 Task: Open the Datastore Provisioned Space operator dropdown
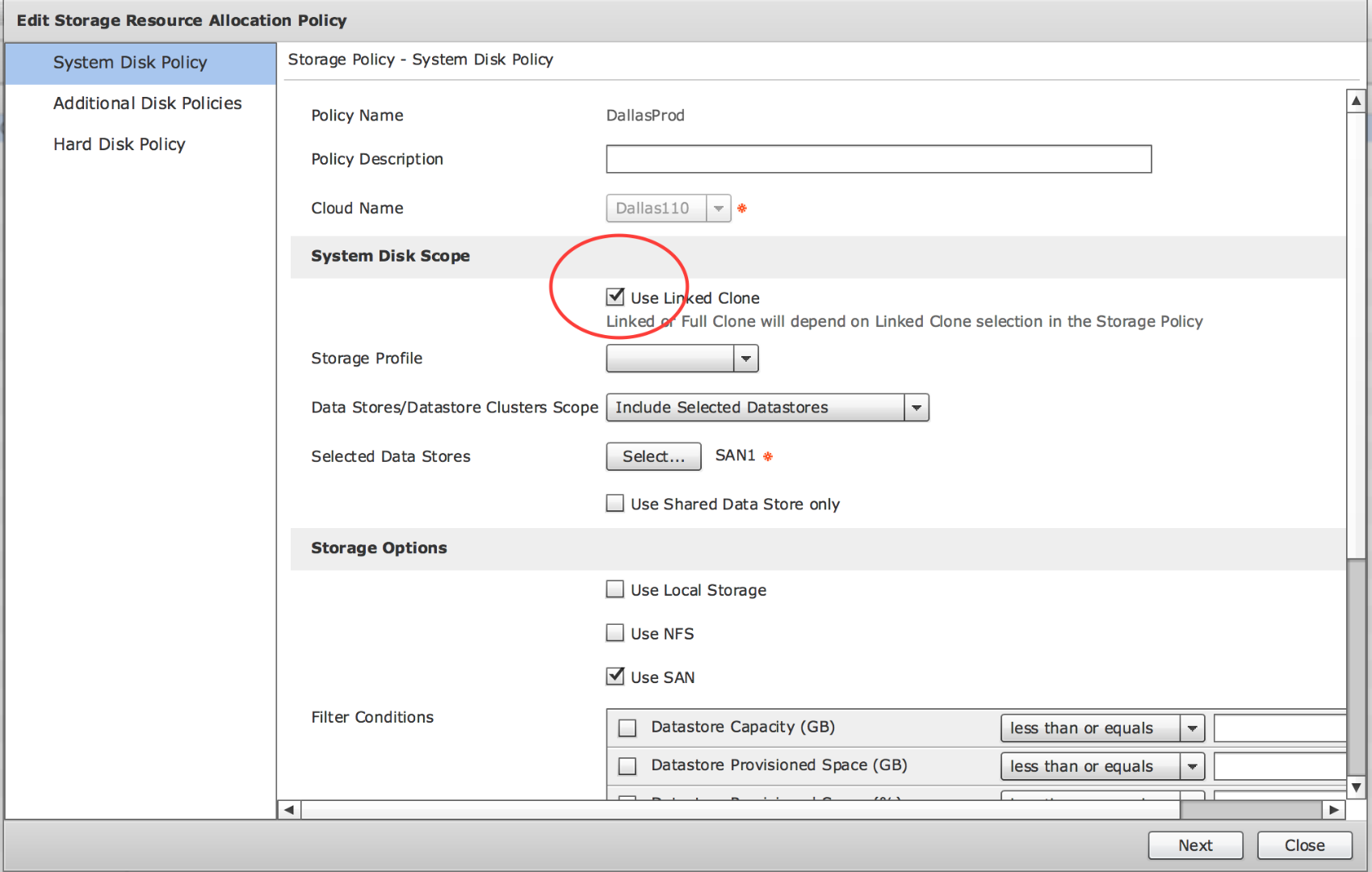tap(1102, 766)
